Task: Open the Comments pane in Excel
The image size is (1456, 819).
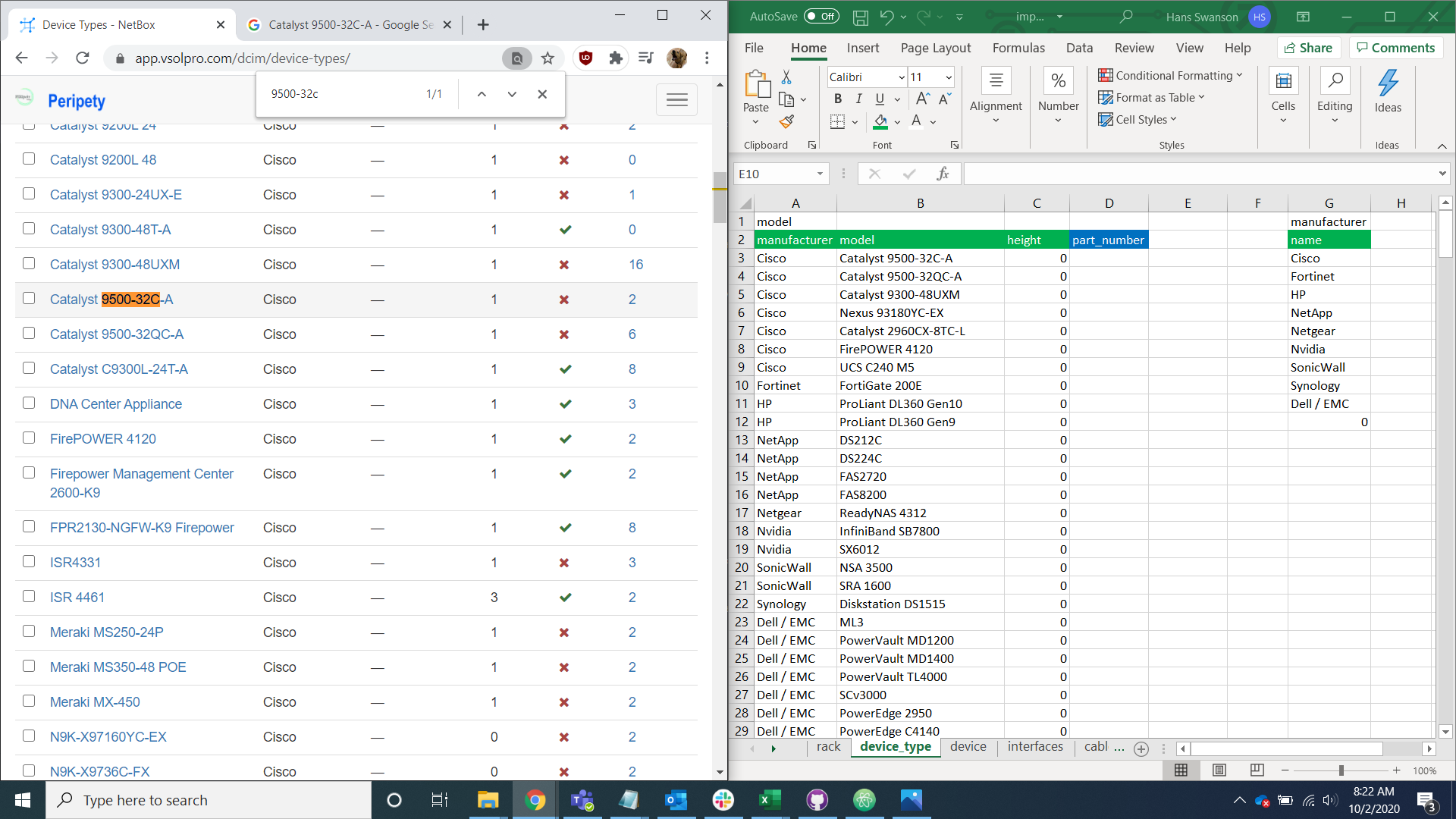Action: [x=1396, y=48]
